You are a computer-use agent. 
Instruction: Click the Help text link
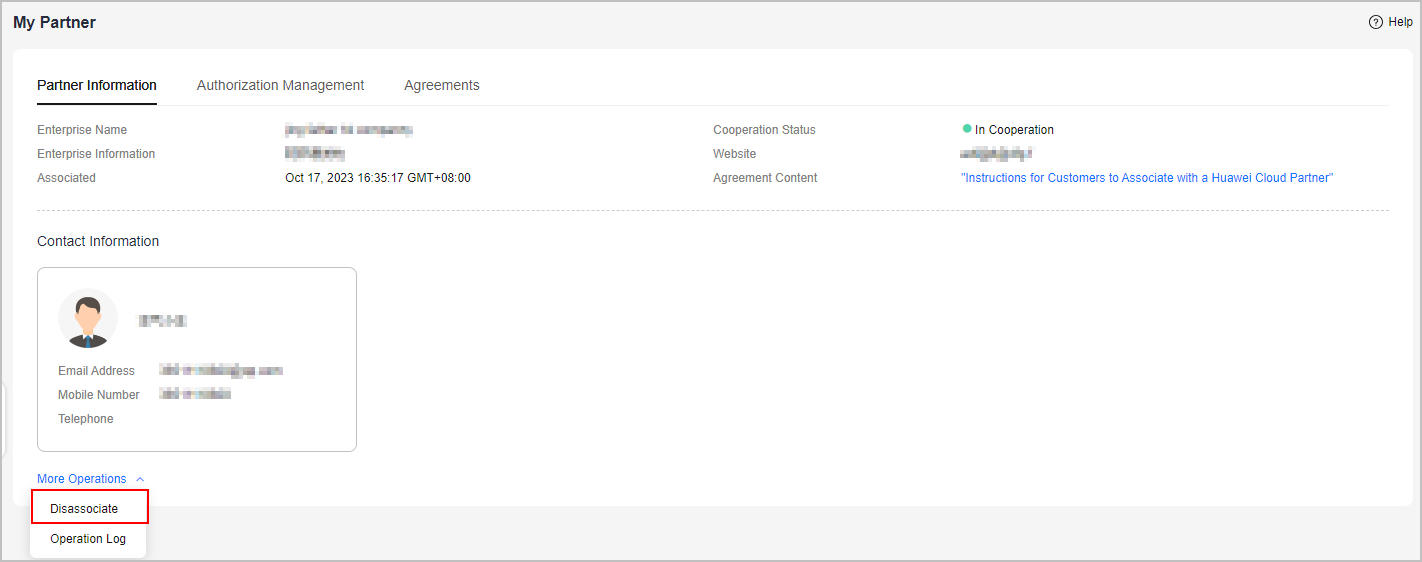click(x=1400, y=22)
